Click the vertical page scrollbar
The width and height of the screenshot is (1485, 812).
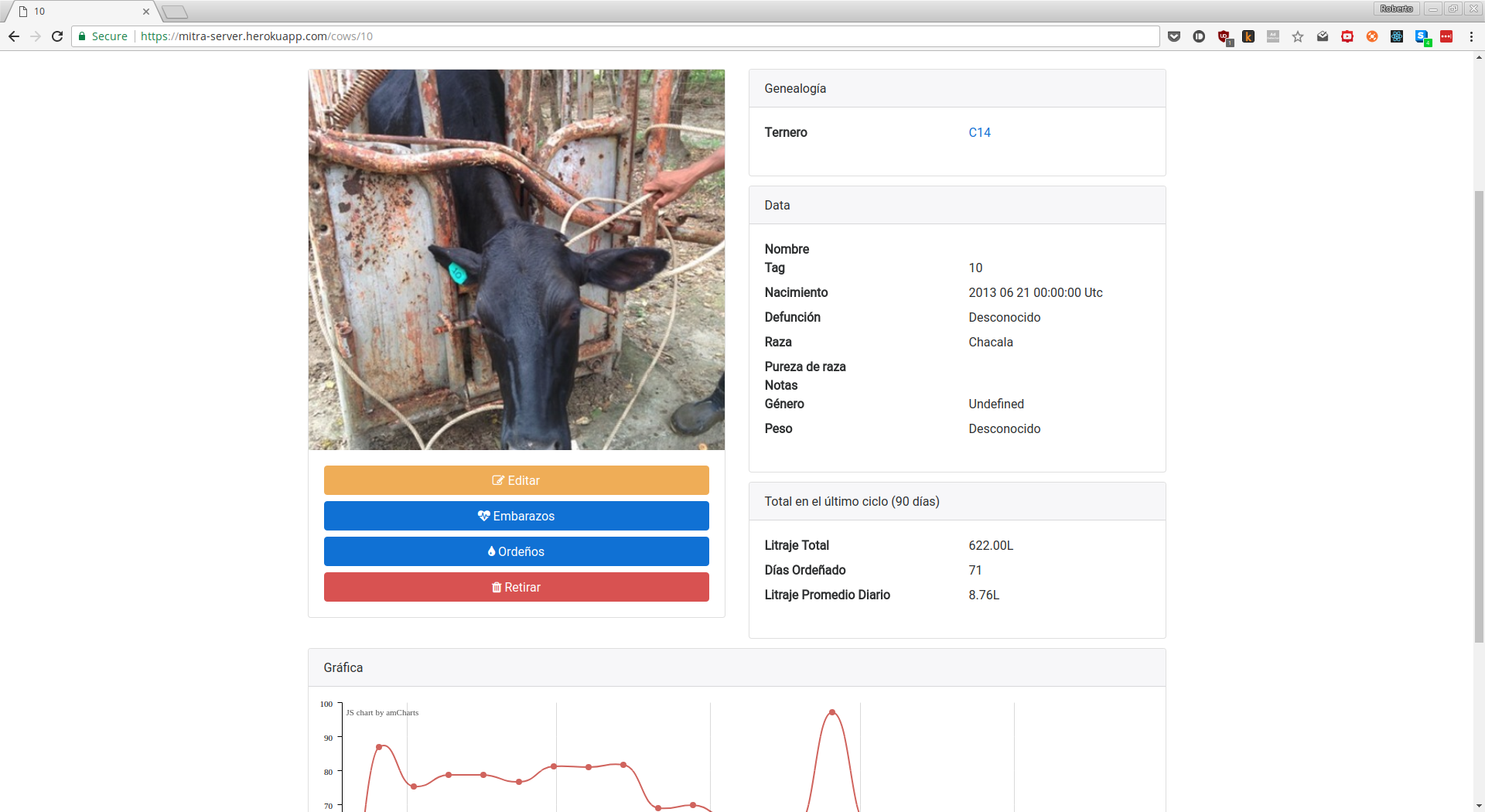coord(1479,416)
